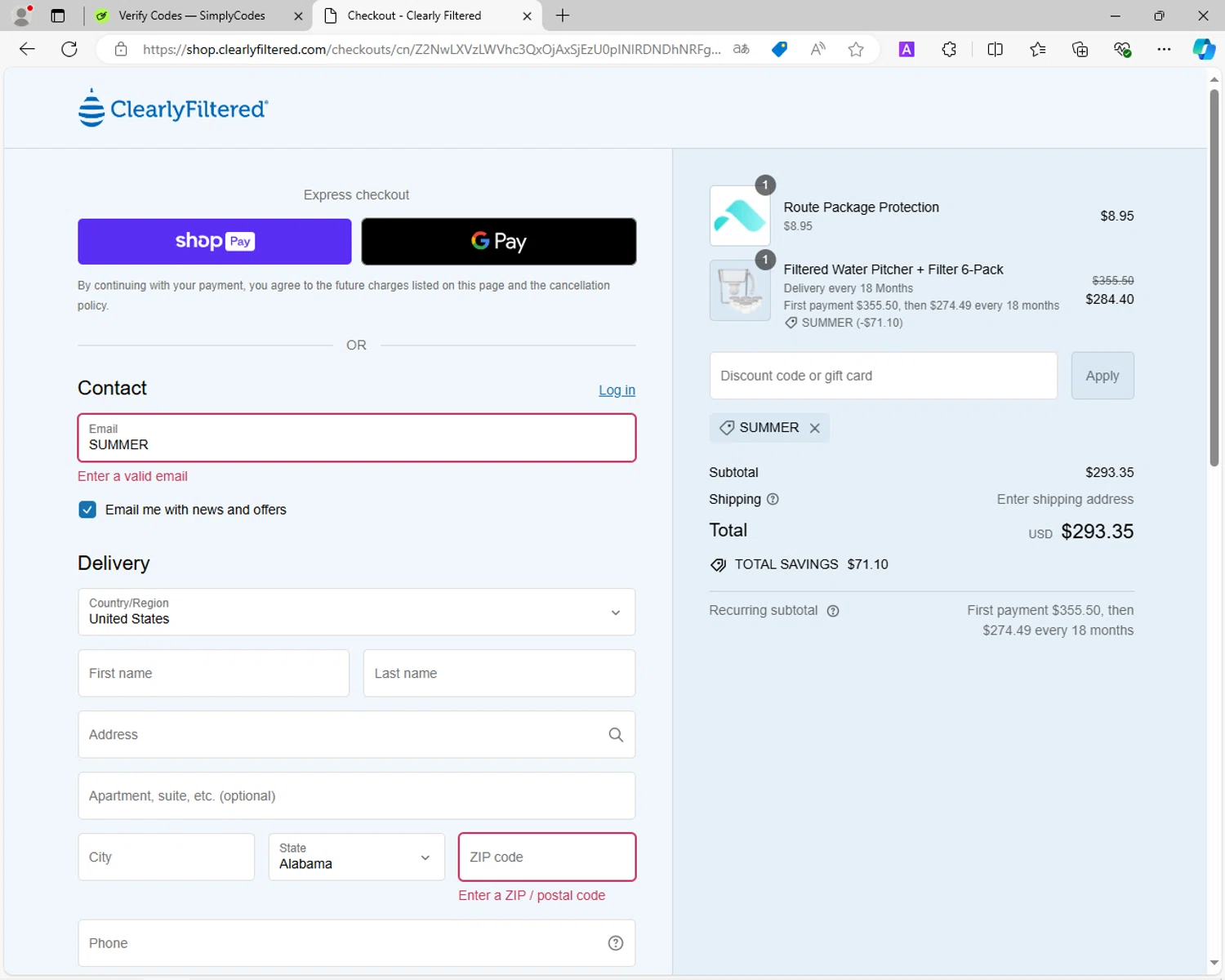Viewport: 1225px width, 980px height.
Task: Focus the First name field
Action: point(214,673)
